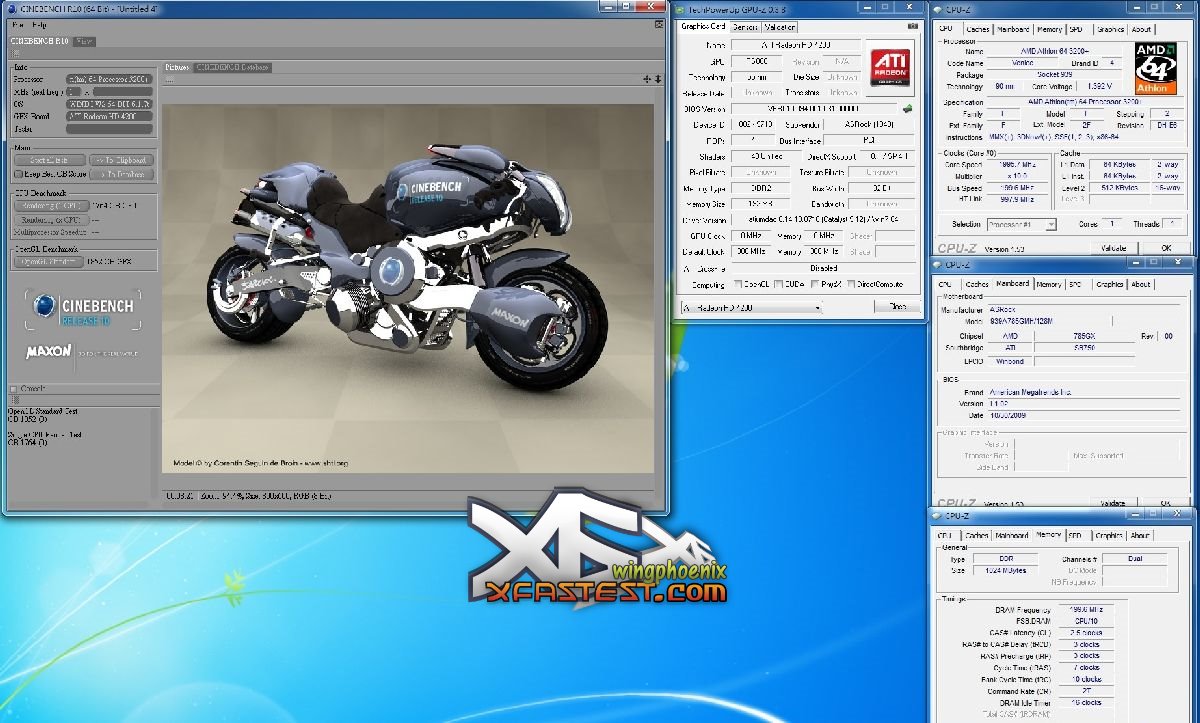Viewport: 1200px width, 723px height.
Task: Switch to the Validation tab in GPU-Z
Action: [780, 27]
